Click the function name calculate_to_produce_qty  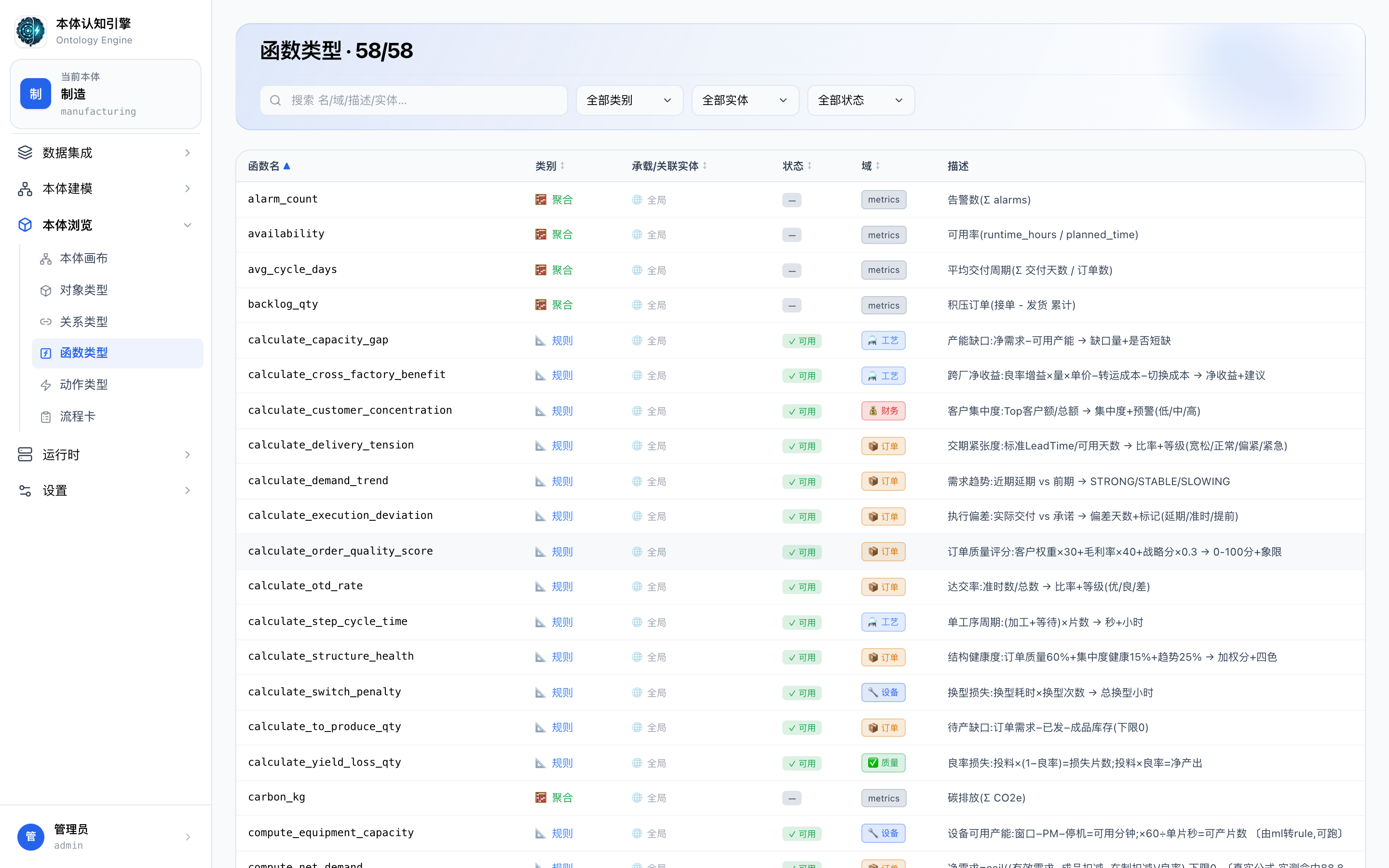(324, 727)
